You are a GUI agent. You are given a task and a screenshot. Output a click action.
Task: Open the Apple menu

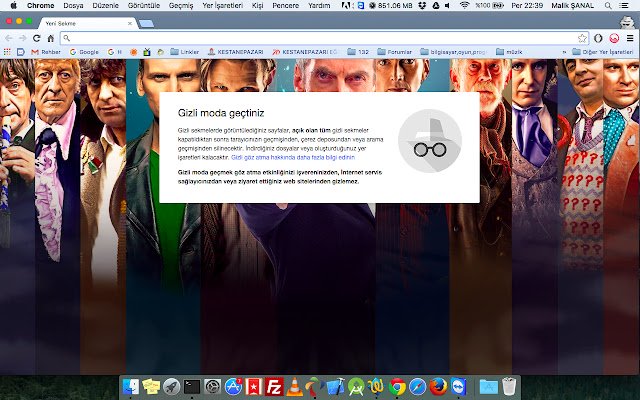pyautogui.click(x=13, y=5)
